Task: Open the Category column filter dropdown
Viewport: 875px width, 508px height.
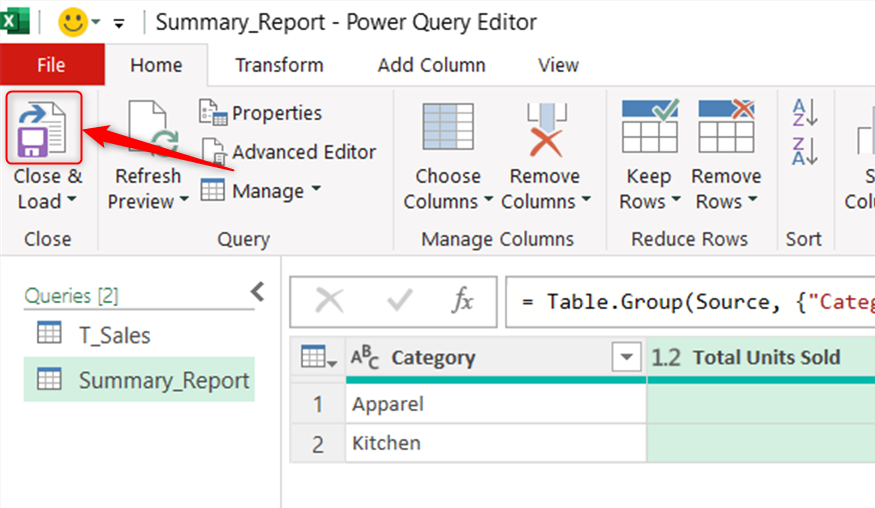Action: tap(626, 357)
